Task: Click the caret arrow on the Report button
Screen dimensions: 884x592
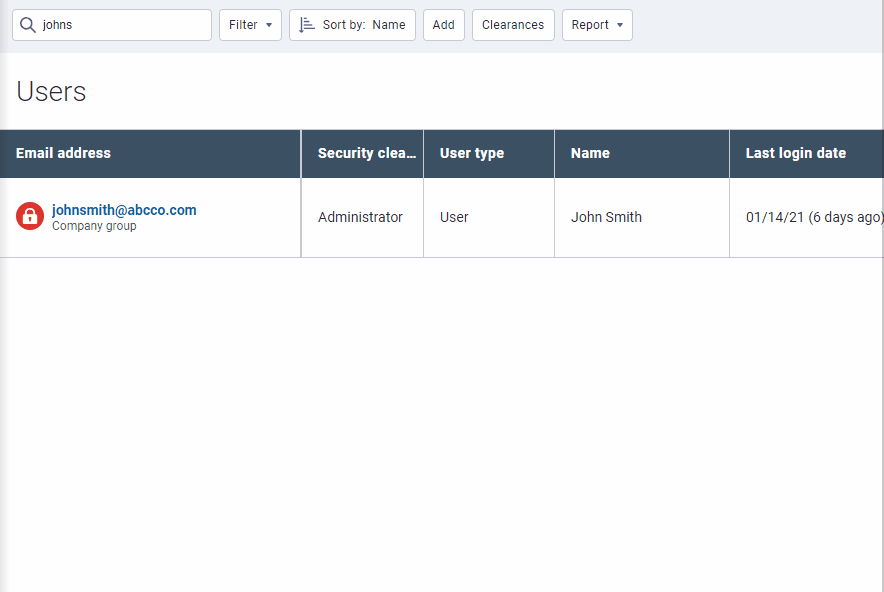Action: pos(620,25)
